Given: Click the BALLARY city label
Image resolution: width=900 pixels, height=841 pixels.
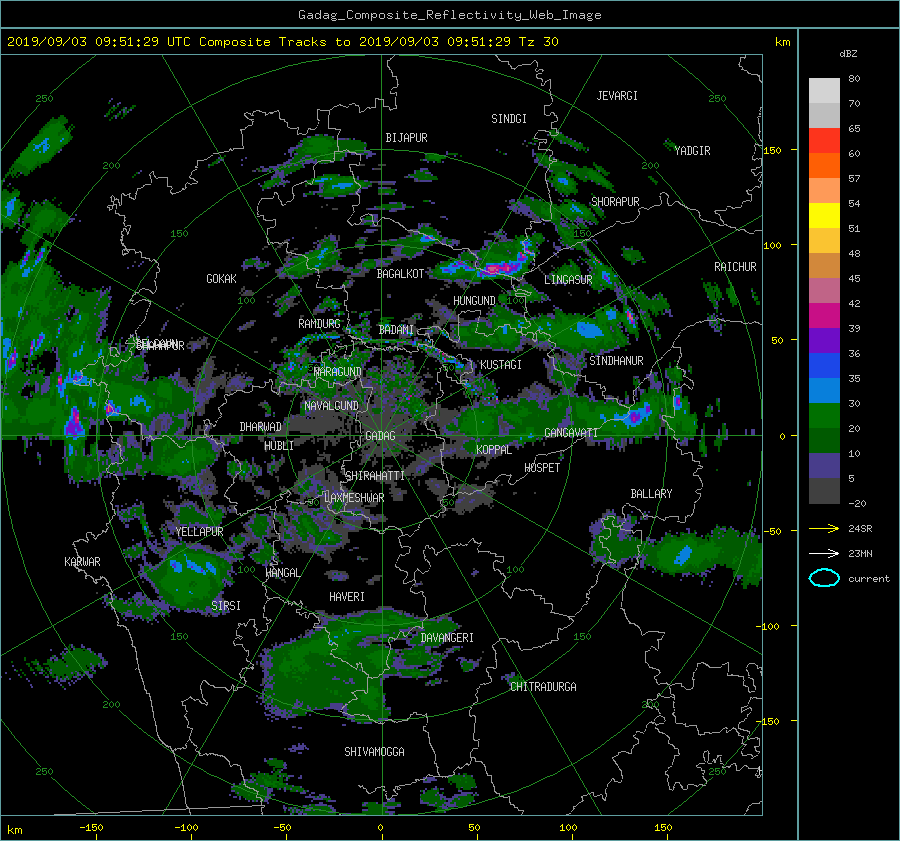Looking at the screenshot, I should (x=651, y=494).
